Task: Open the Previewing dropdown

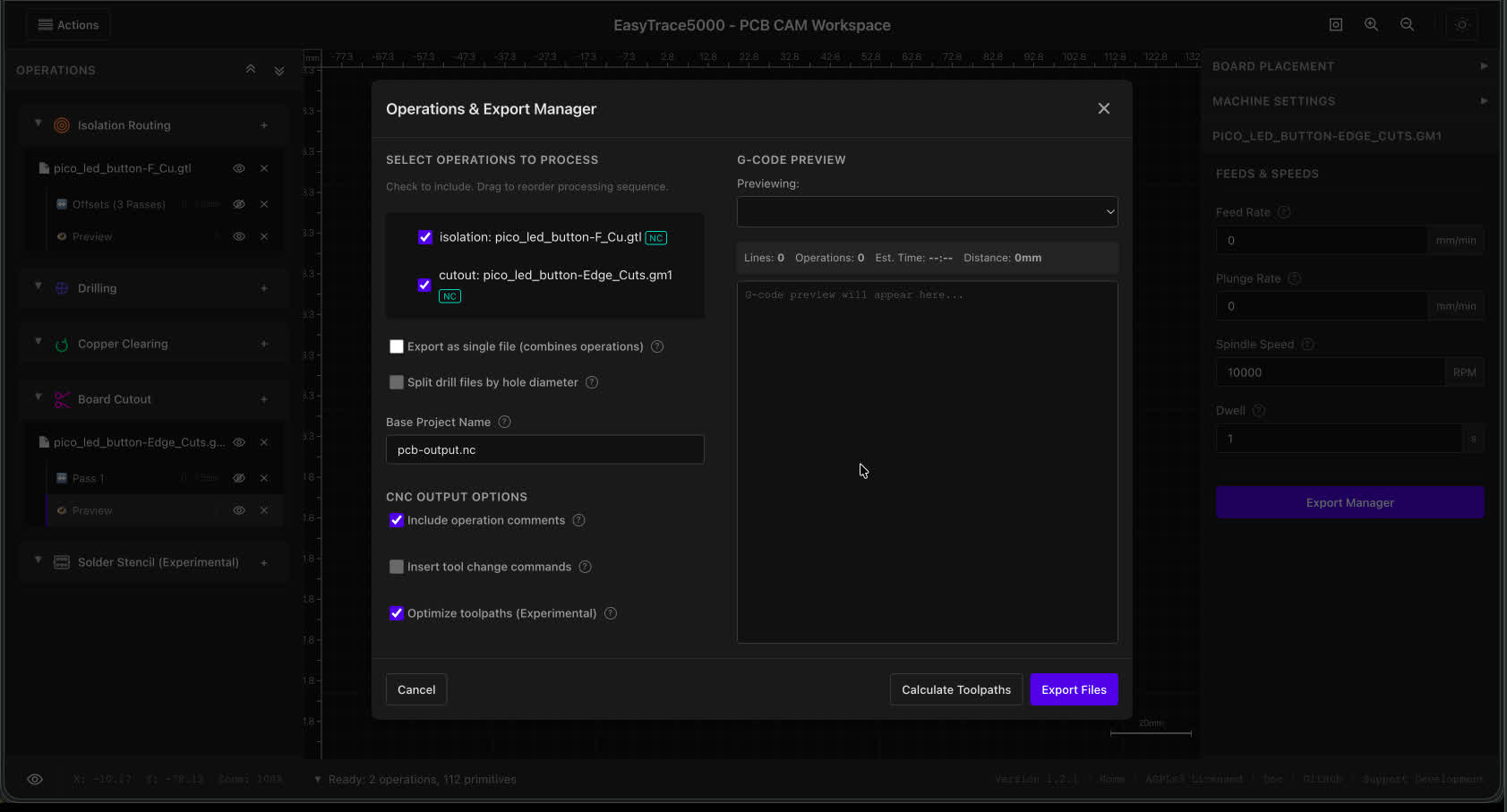Action: 928,212
